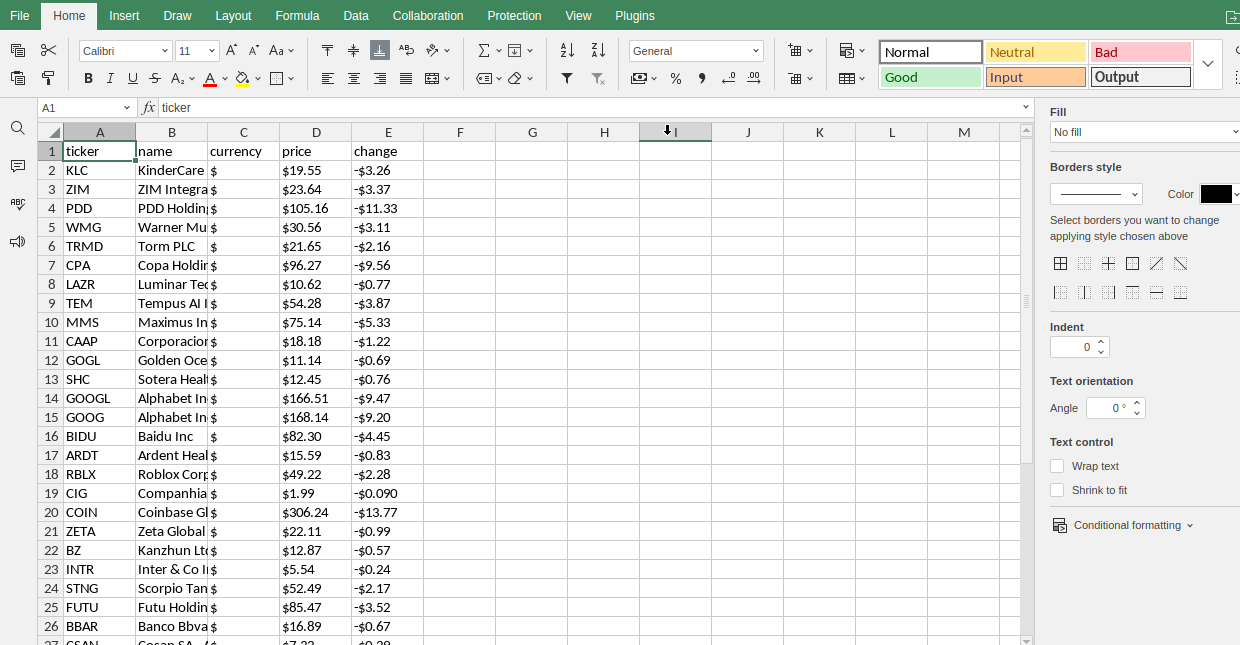Open the spell checking sidebar

pos(17,203)
